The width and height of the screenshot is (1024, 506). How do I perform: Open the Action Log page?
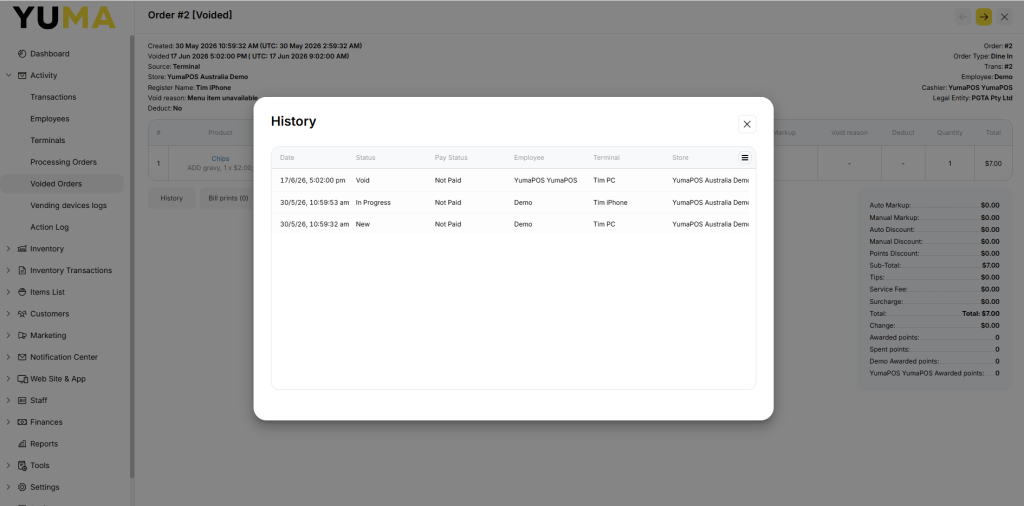[x=50, y=227]
